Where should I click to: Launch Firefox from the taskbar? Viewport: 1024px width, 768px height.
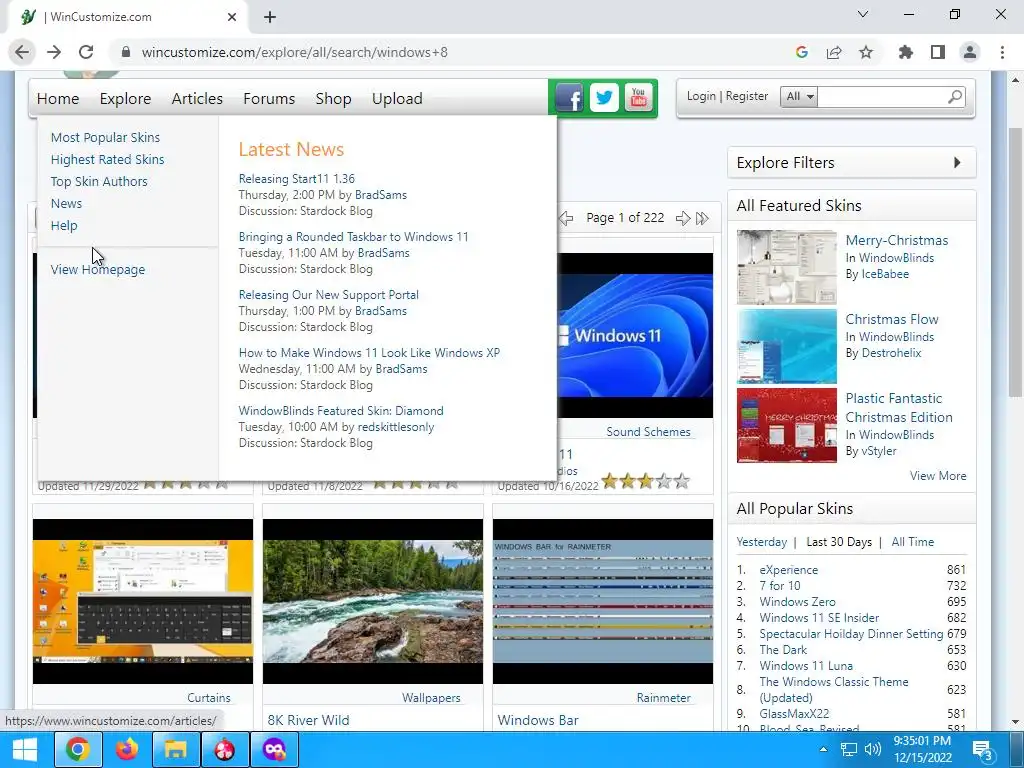pyautogui.click(x=127, y=750)
